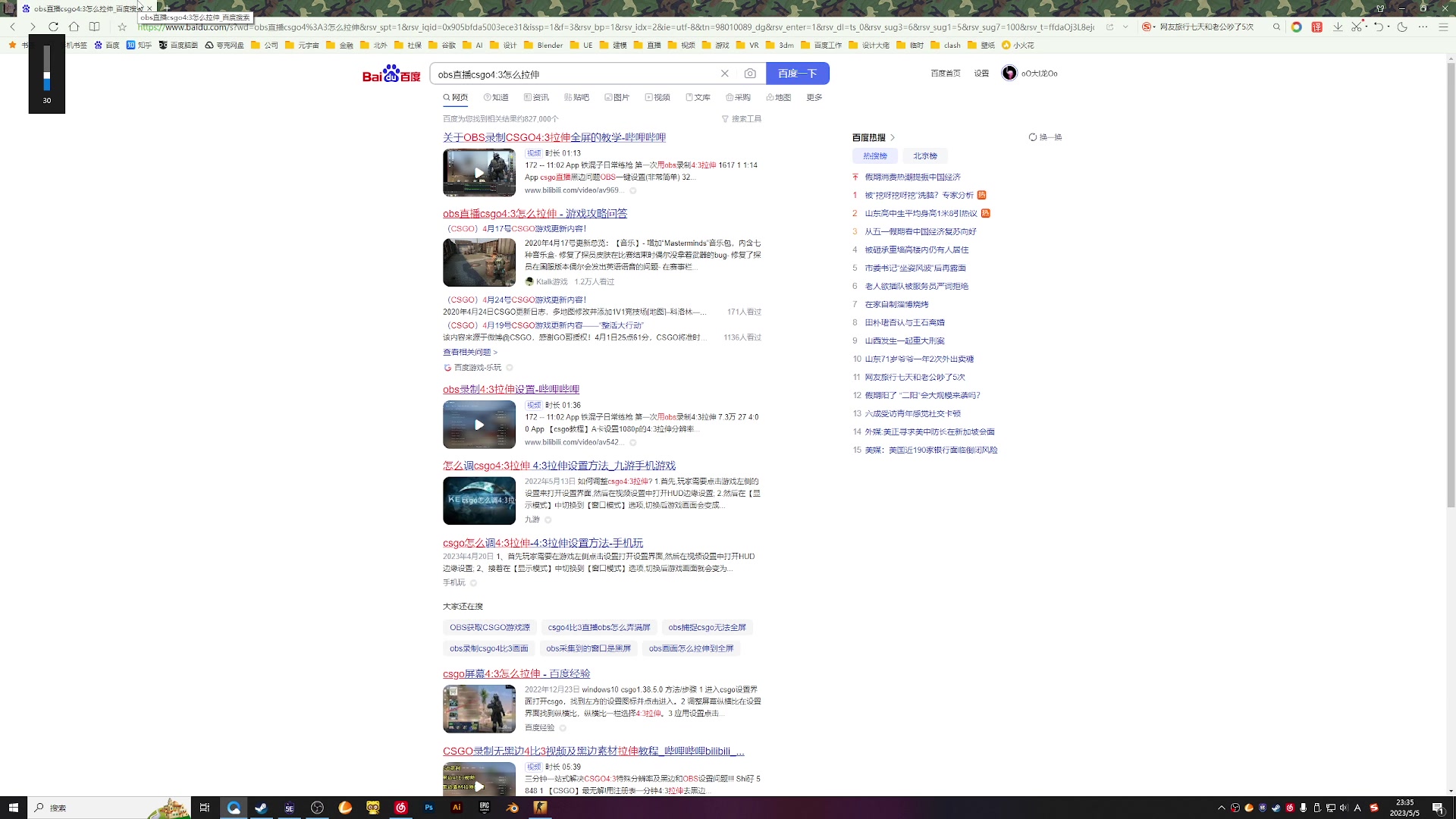
Task: Switch to 文库 search tab
Action: pyautogui.click(x=698, y=97)
